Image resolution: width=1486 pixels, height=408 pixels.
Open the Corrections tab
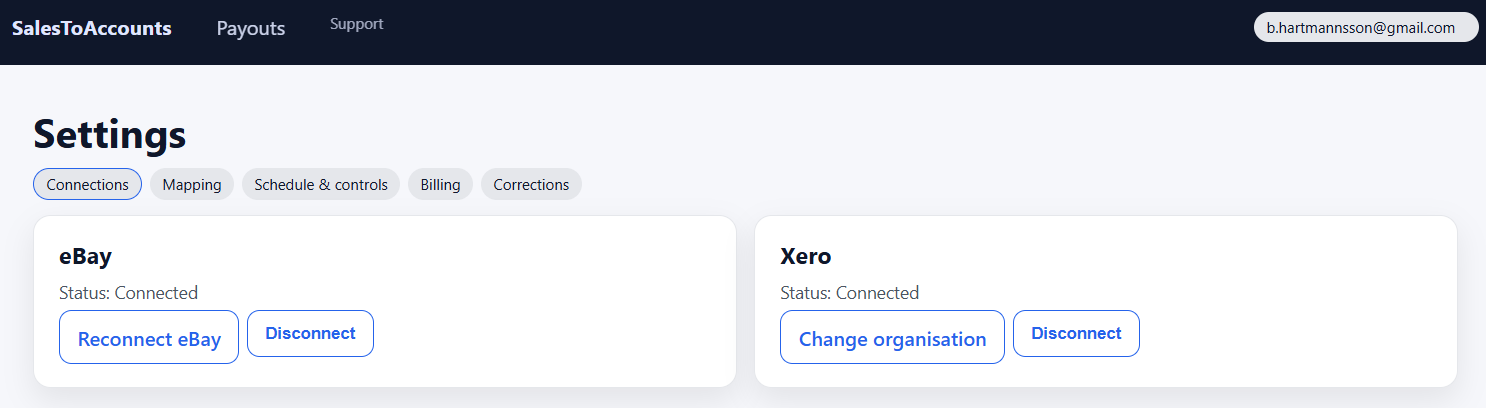click(531, 184)
